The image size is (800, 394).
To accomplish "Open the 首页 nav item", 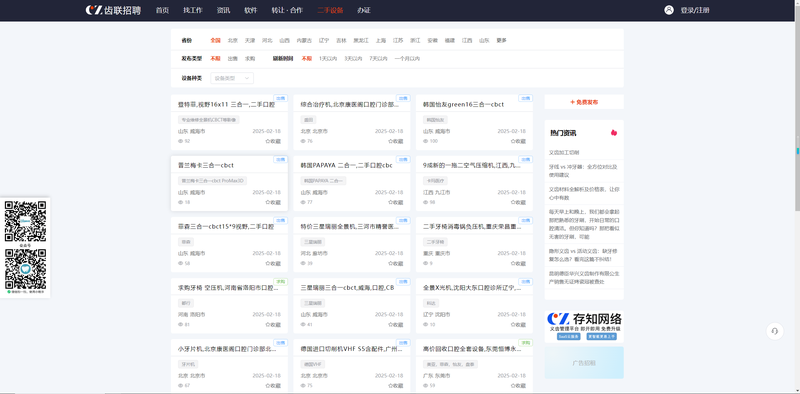I will (x=162, y=10).
